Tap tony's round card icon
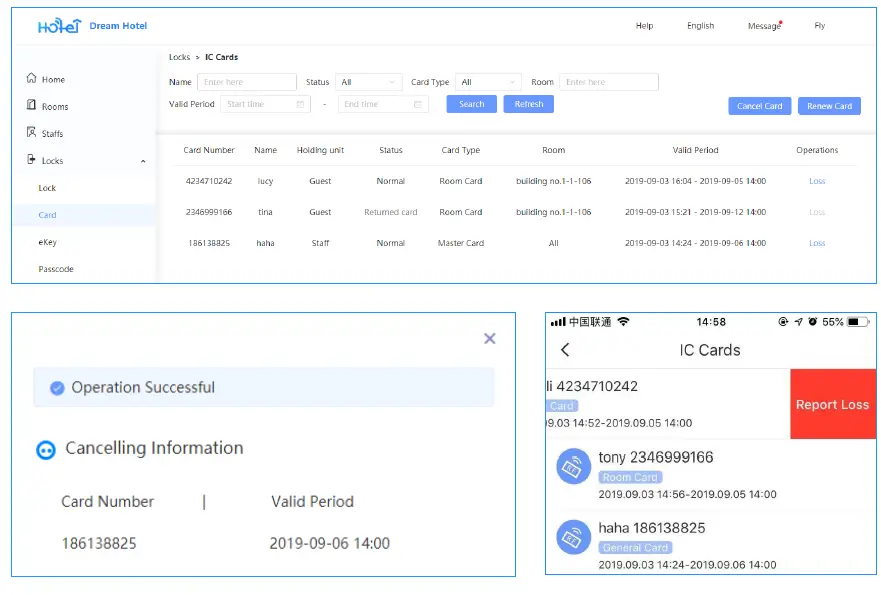This screenshot has width=881, height=595. (x=574, y=466)
